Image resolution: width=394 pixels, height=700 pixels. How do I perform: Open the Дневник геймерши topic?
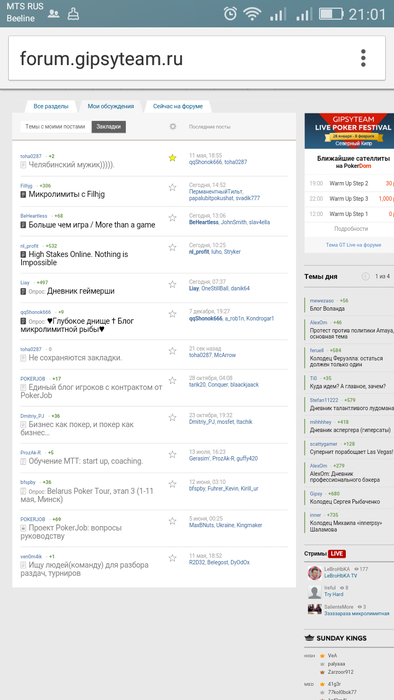81,291
